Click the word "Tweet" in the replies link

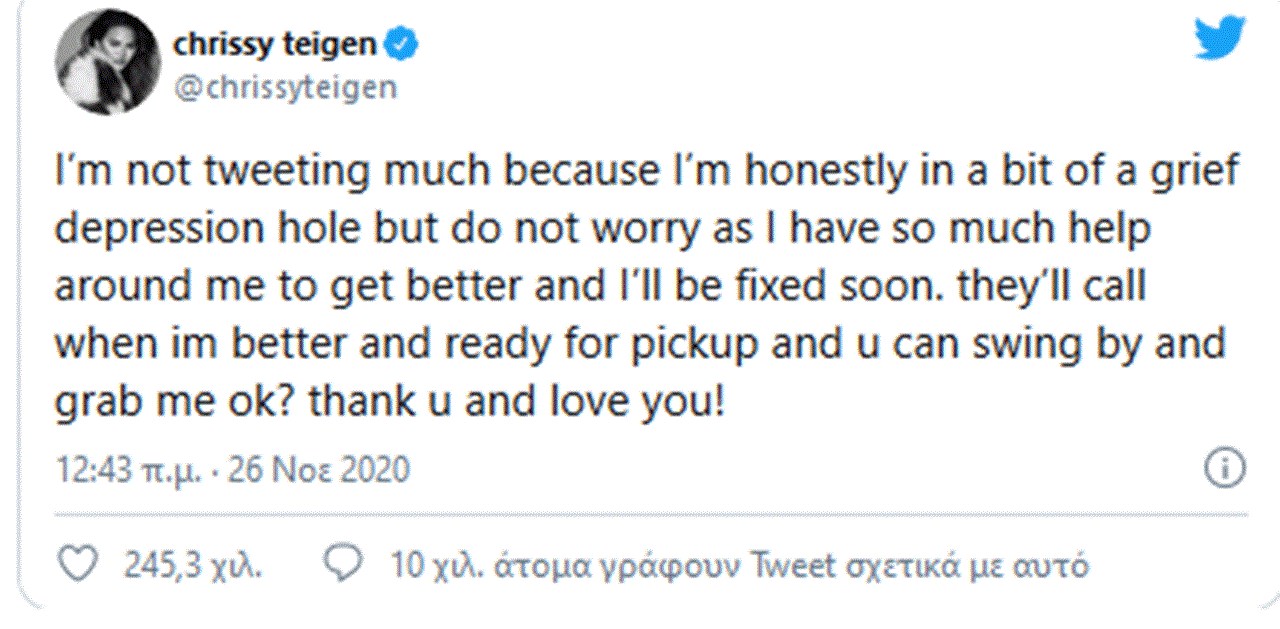(x=794, y=567)
